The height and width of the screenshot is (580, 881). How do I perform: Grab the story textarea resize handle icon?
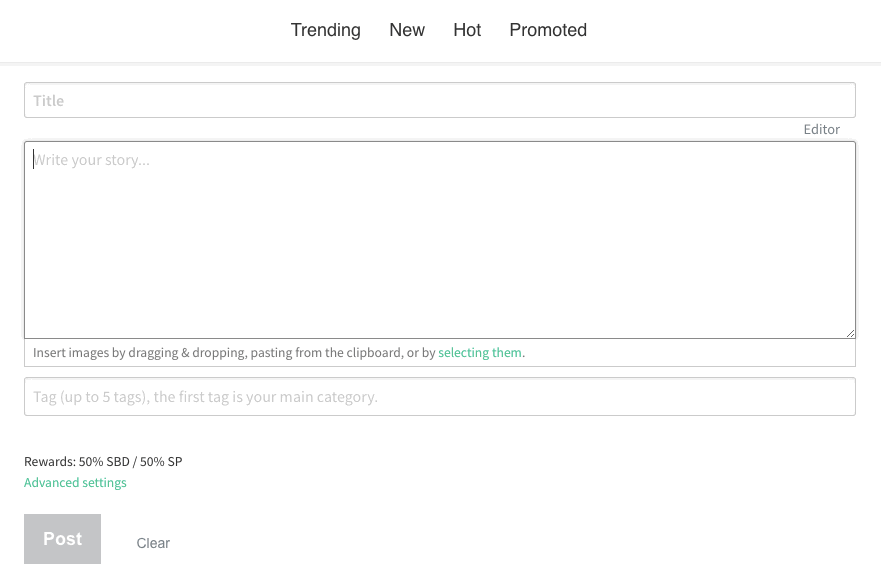(x=850, y=333)
